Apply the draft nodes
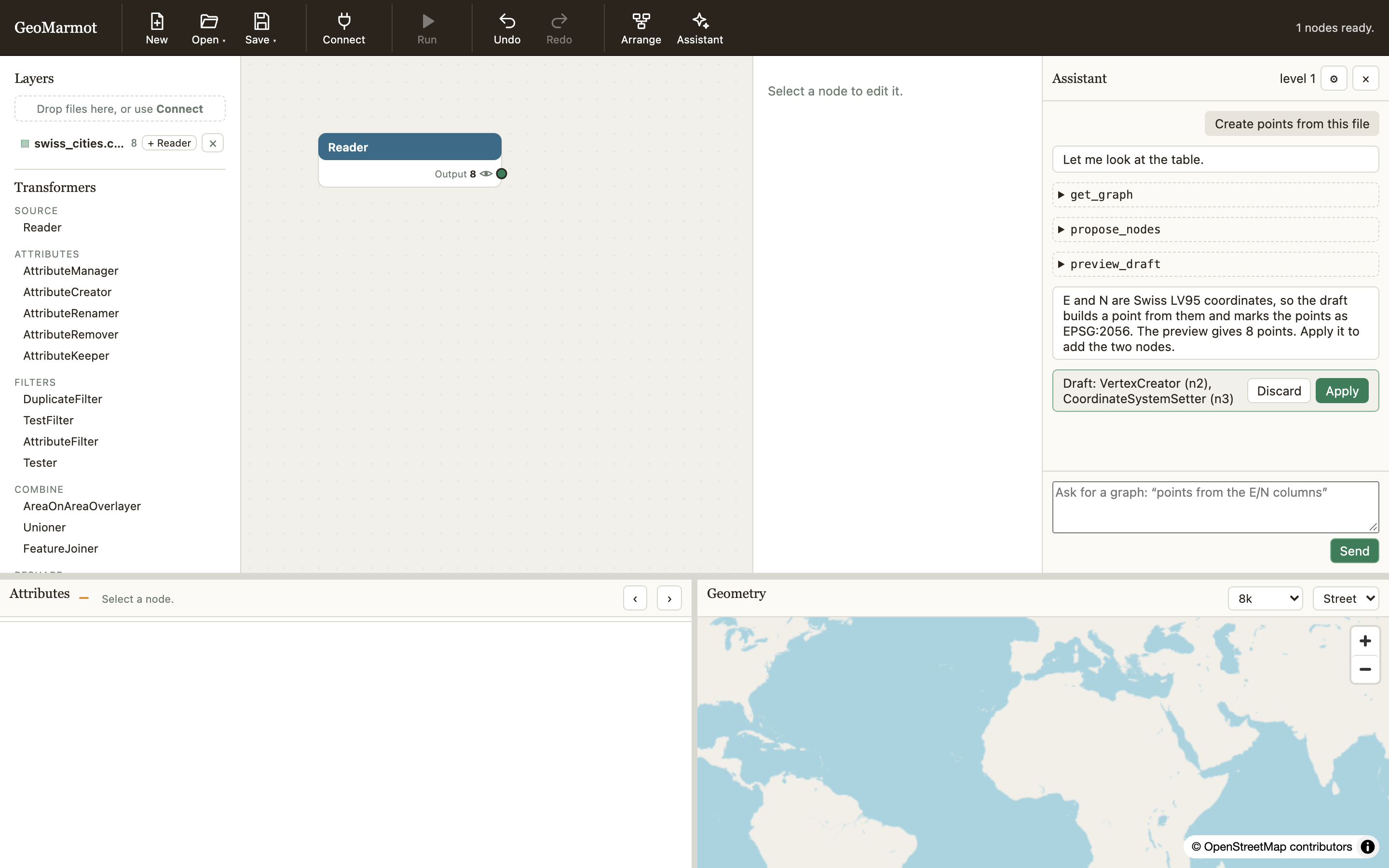 [x=1342, y=391]
